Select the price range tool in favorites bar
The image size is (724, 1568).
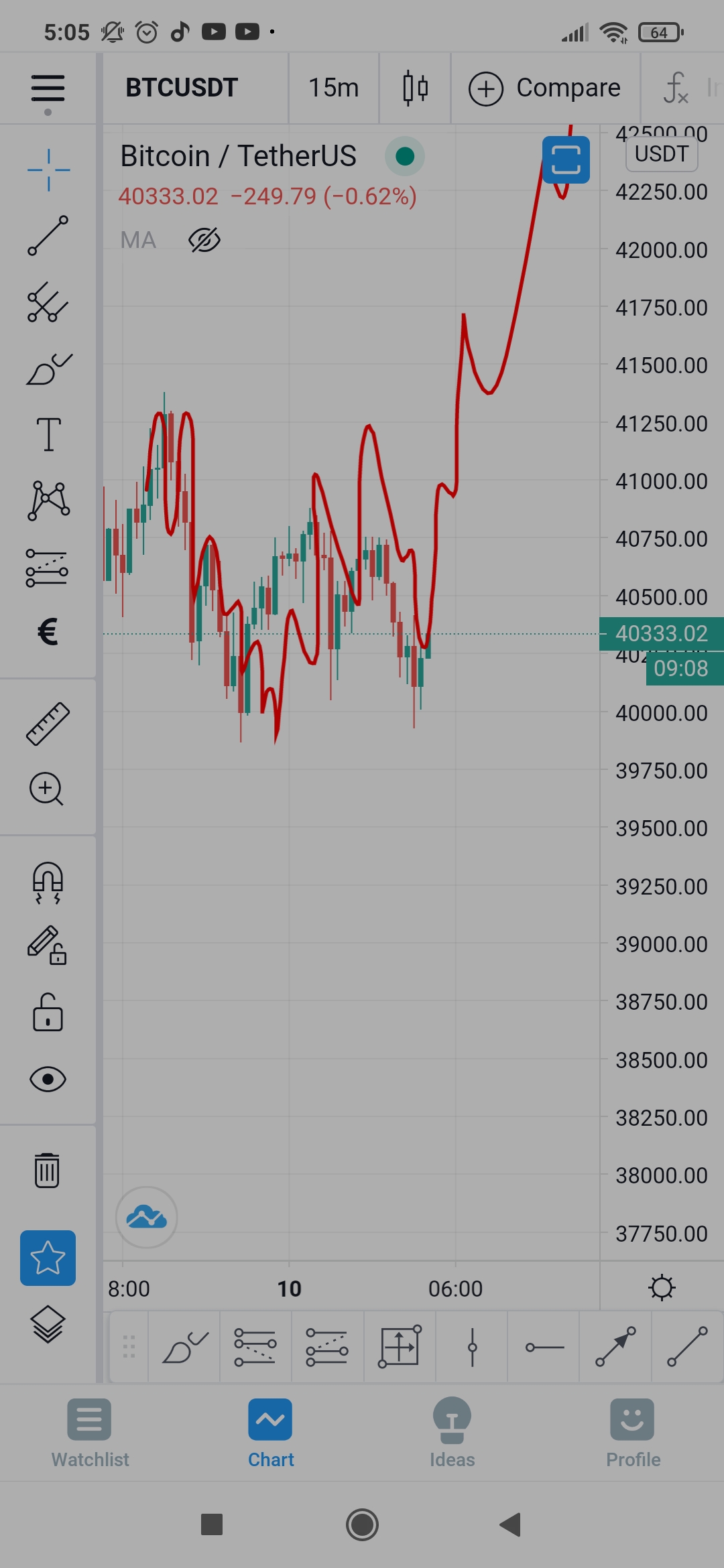(400, 1347)
